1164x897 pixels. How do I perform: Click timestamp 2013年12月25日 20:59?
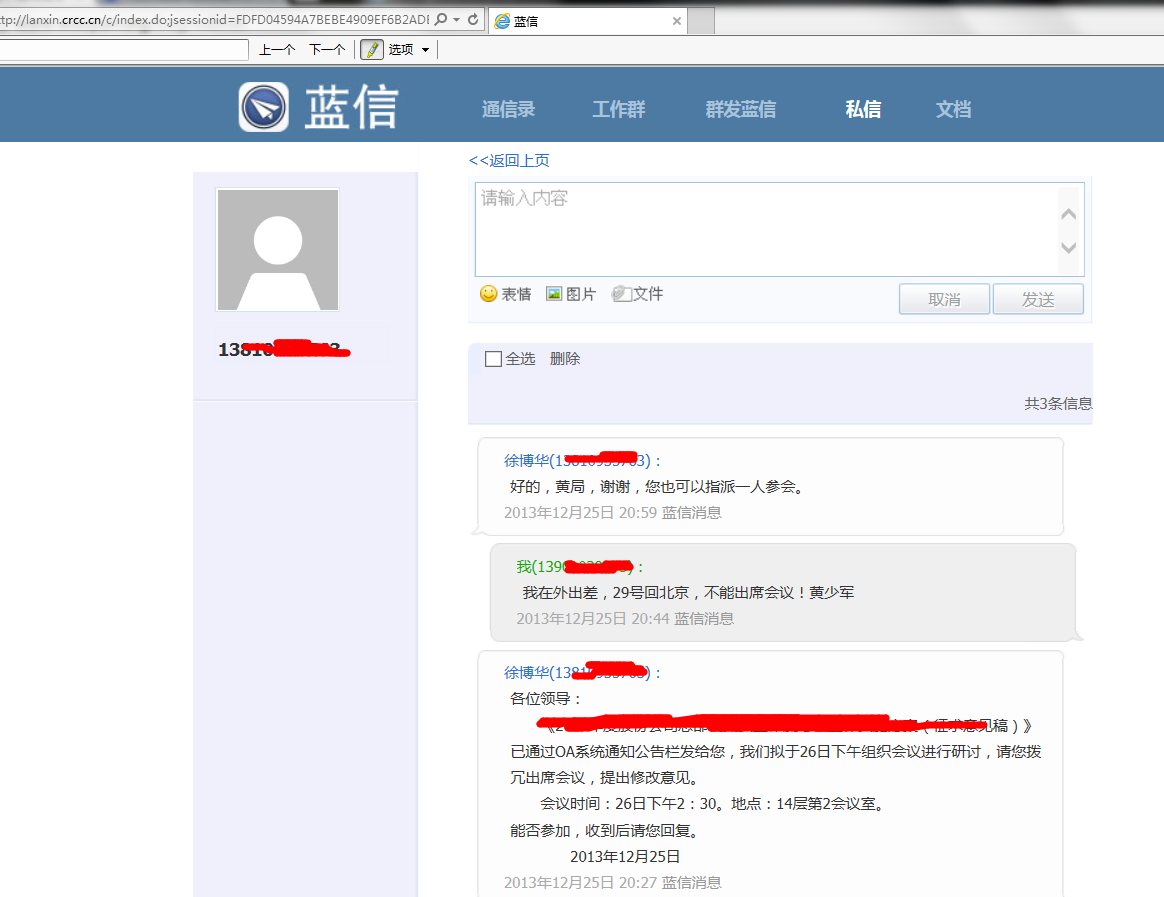581,512
